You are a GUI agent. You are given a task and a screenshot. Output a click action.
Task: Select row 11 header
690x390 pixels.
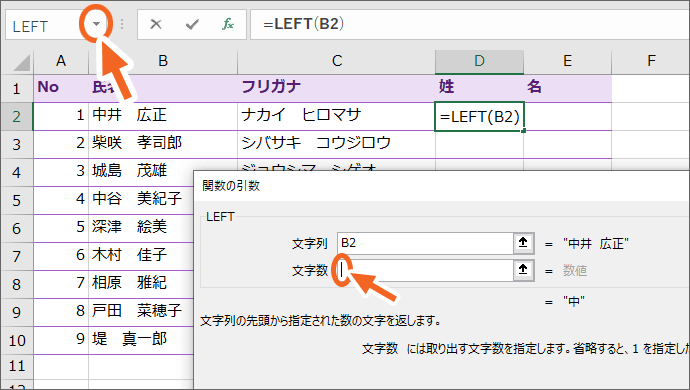17,366
